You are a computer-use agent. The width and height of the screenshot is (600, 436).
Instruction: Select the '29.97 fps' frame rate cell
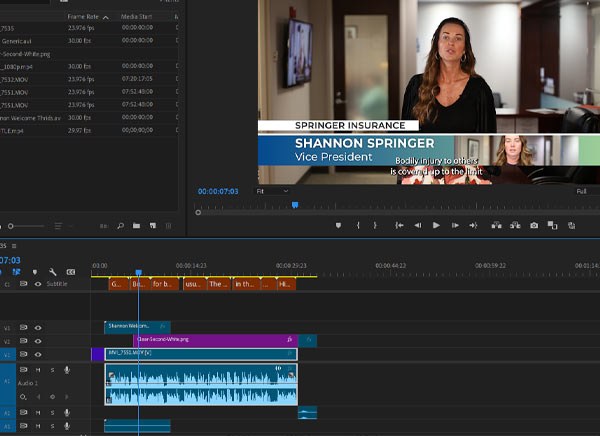tap(79, 131)
